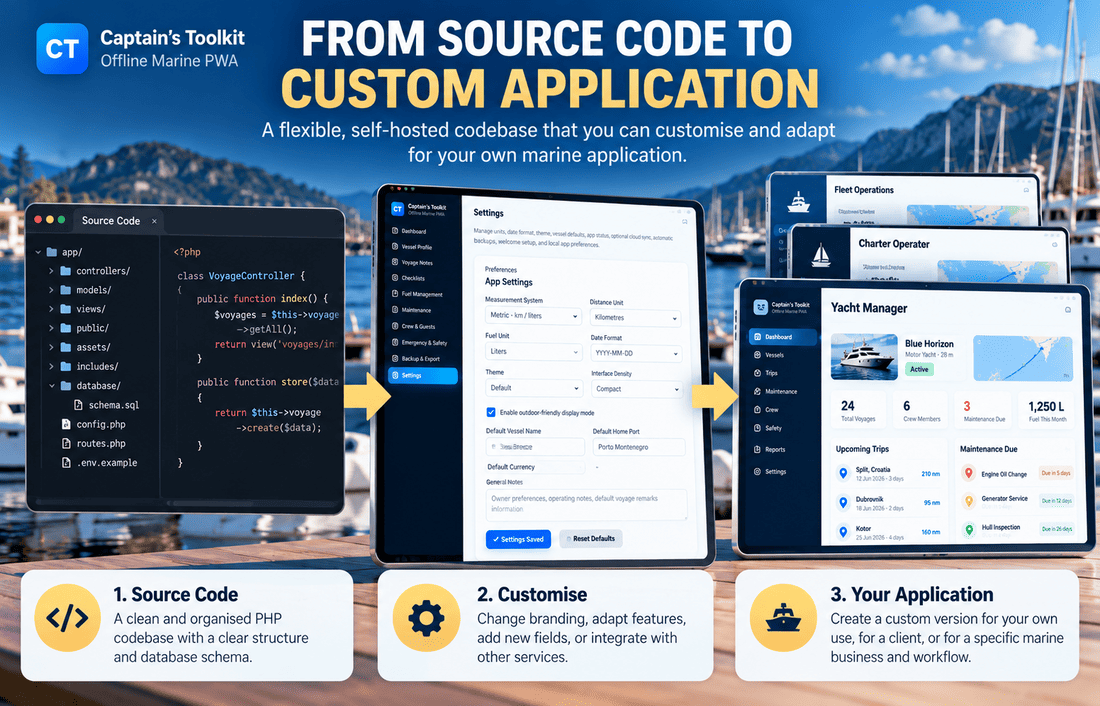This screenshot has width=1100, height=706.
Task: Open config.php in the file tree
Action: click(94, 425)
